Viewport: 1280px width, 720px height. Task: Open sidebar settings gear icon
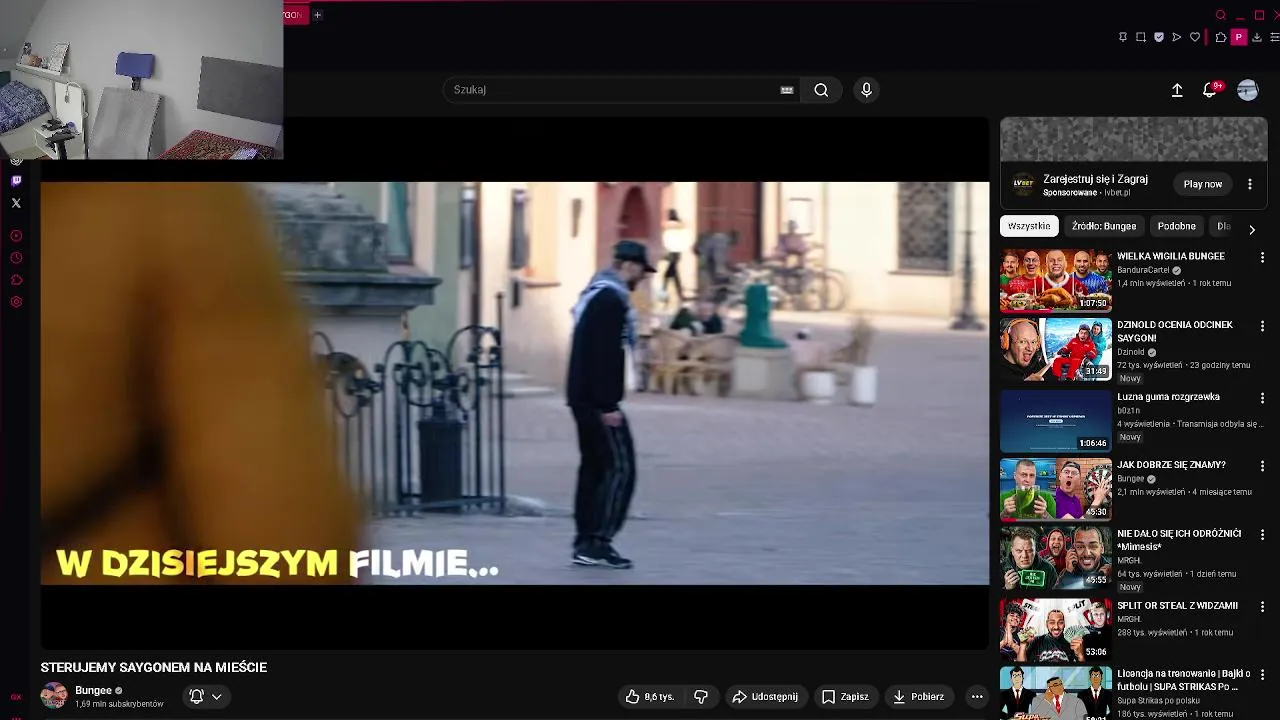pyautogui.click(x=16, y=302)
